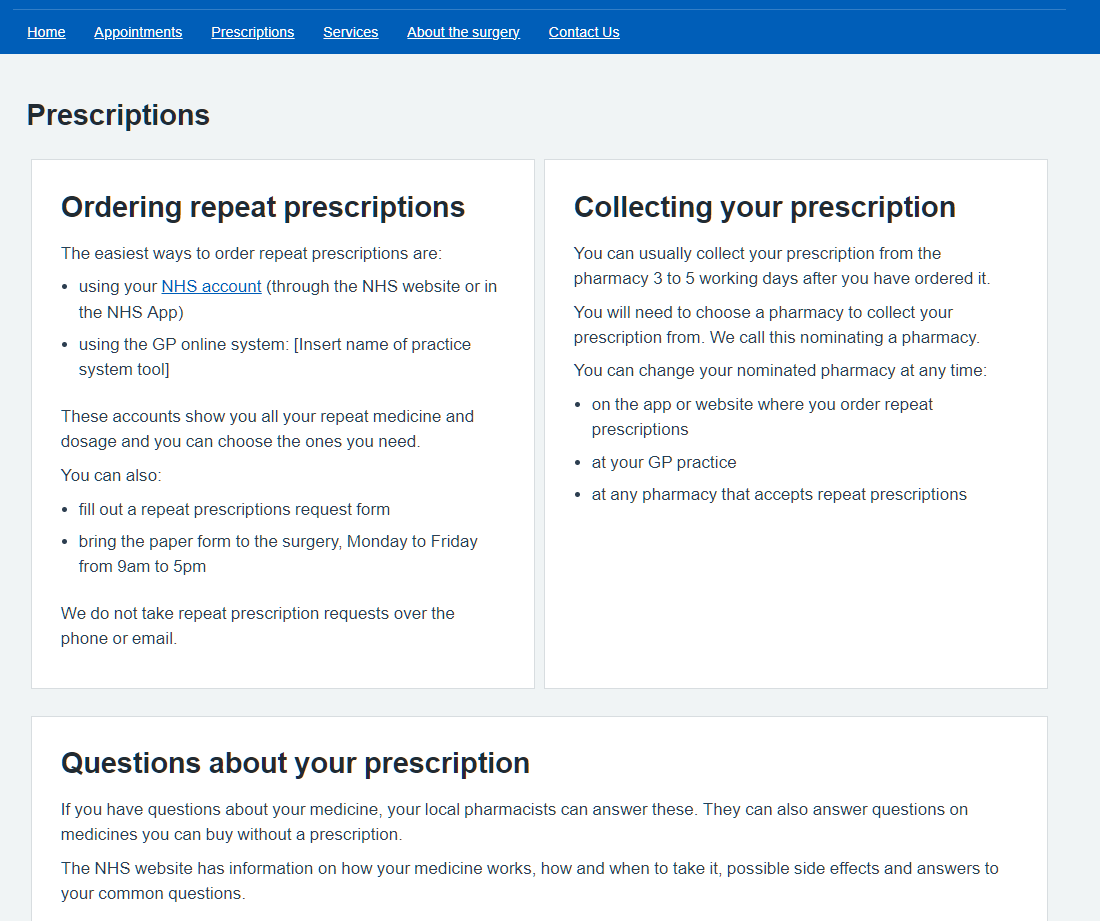Click the bring the paper form bullet
Image resolution: width=1100 pixels, height=921 pixels.
278,554
